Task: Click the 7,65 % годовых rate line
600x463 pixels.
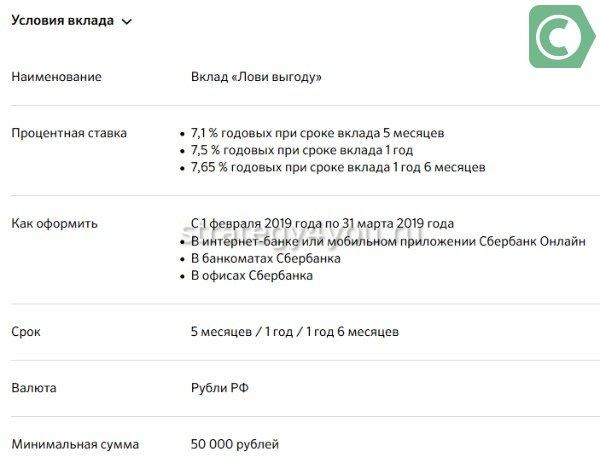Action: [338, 167]
